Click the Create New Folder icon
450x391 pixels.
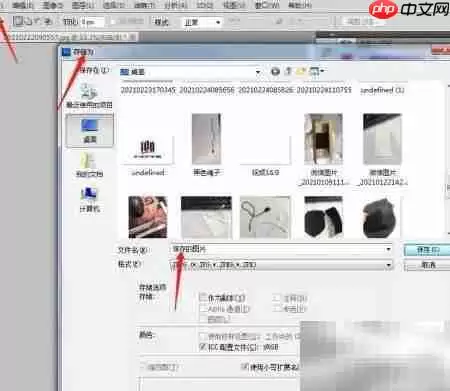click(x=301, y=71)
